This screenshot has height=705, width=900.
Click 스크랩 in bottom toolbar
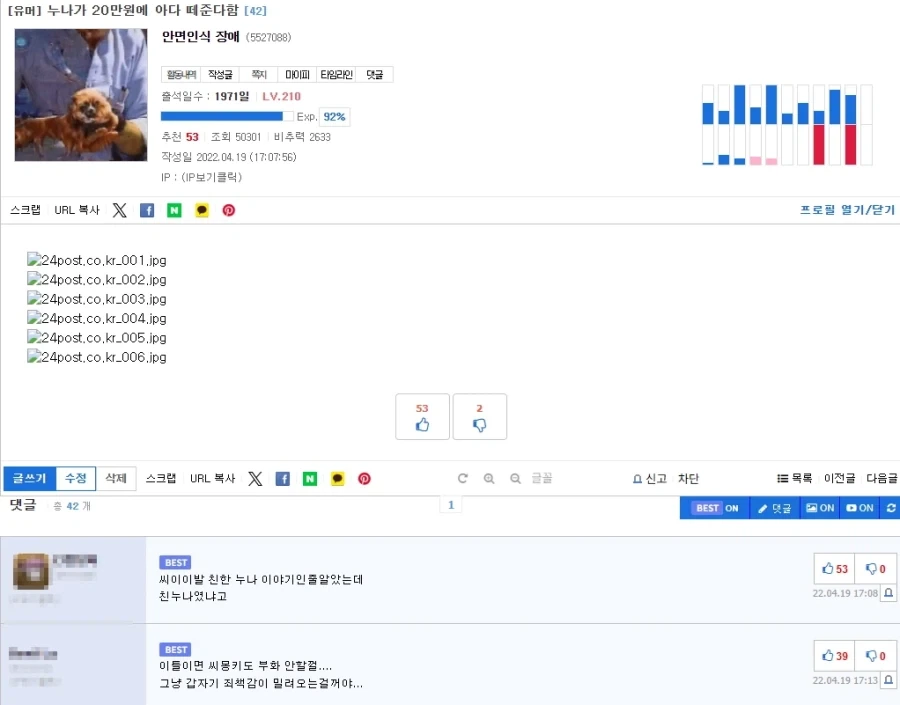(161, 478)
